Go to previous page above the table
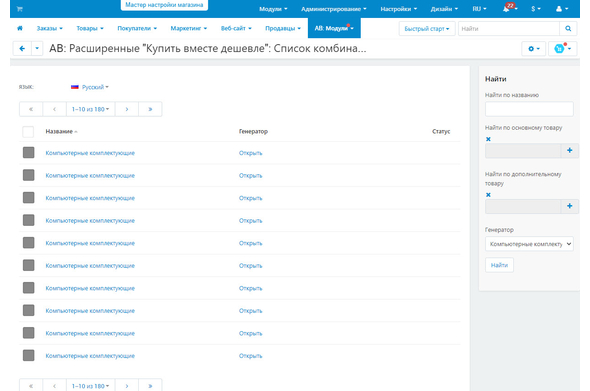Image resolution: width=590 pixels, height=391 pixels. 55,109
